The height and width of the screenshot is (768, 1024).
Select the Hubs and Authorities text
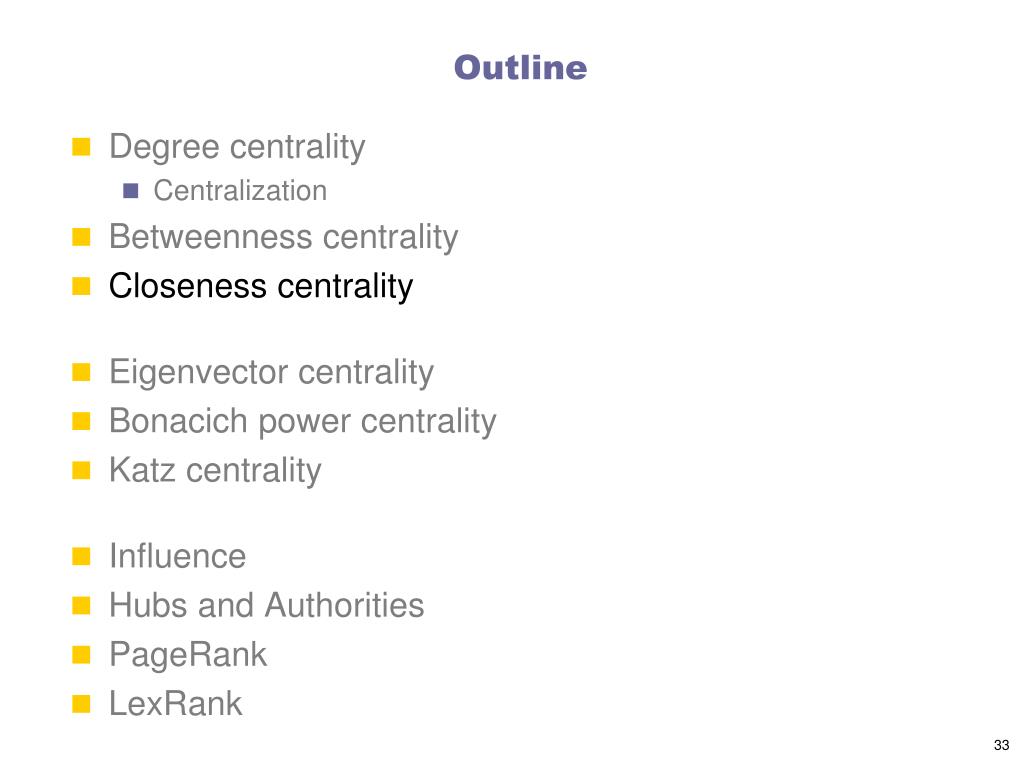[x=266, y=605]
